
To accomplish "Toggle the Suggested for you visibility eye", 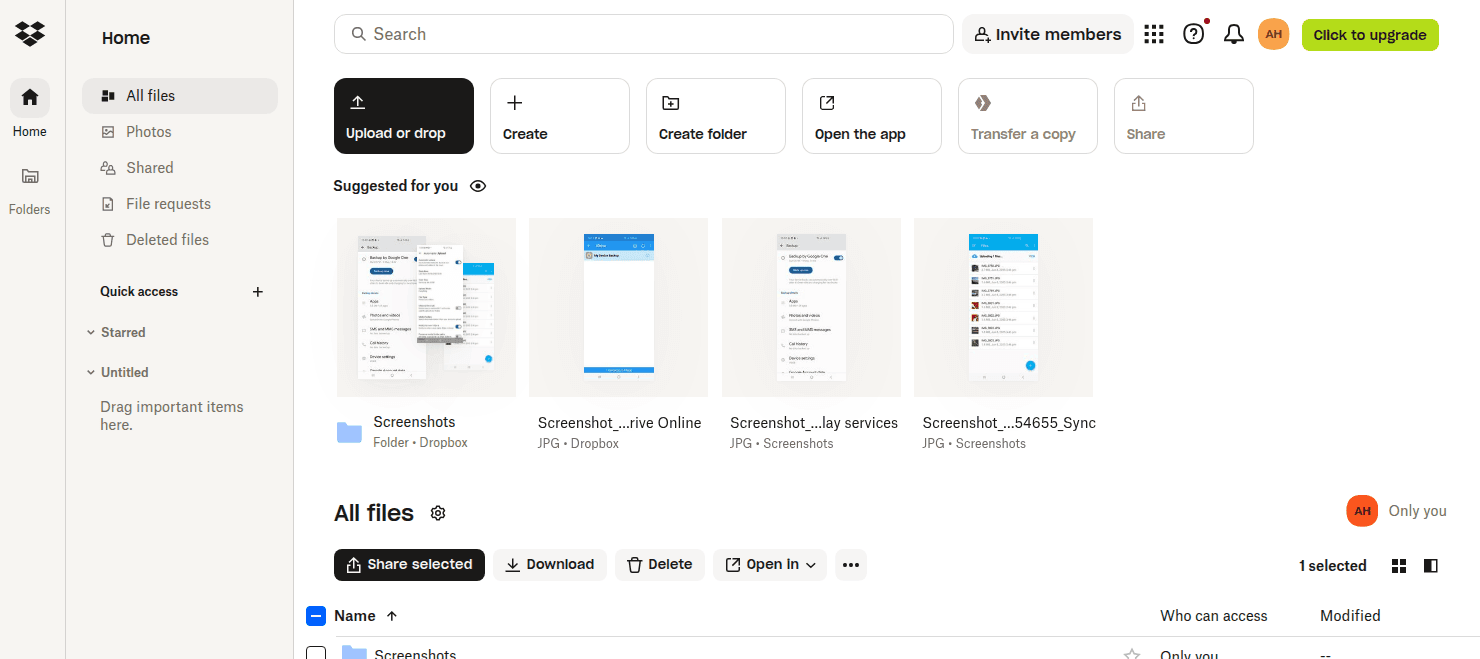I will point(478,186).
